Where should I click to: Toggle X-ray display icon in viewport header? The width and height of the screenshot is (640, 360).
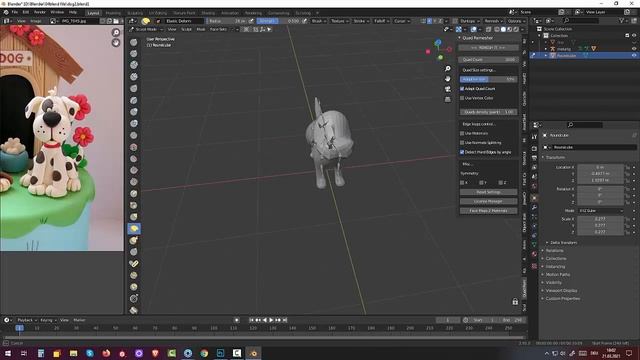pos(488,29)
